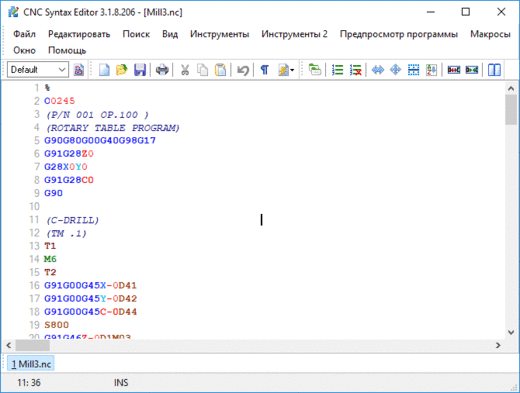Open the Поиск menu
The height and width of the screenshot is (393, 520).
click(x=136, y=34)
